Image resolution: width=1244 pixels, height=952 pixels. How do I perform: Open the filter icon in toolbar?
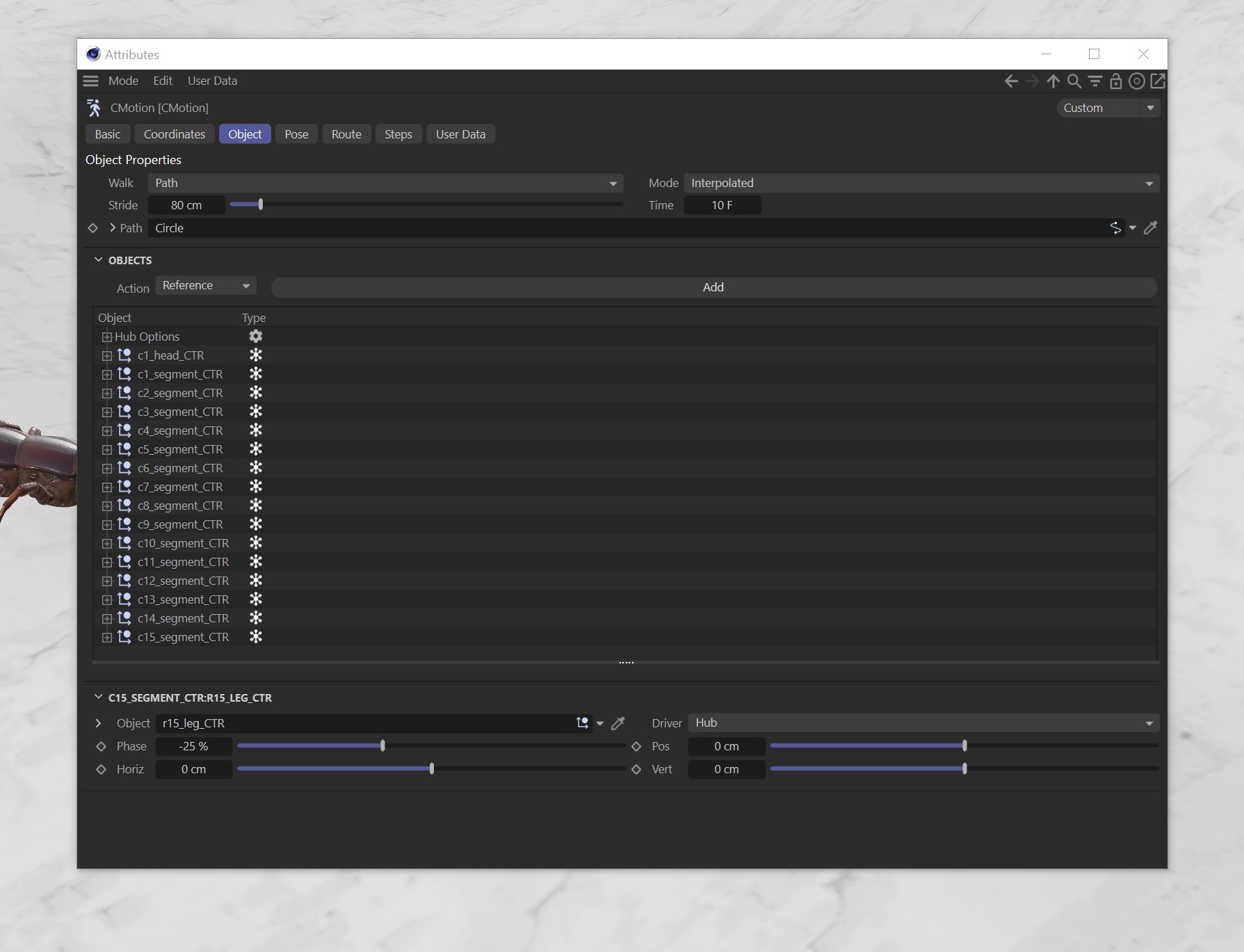click(x=1095, y=81)
